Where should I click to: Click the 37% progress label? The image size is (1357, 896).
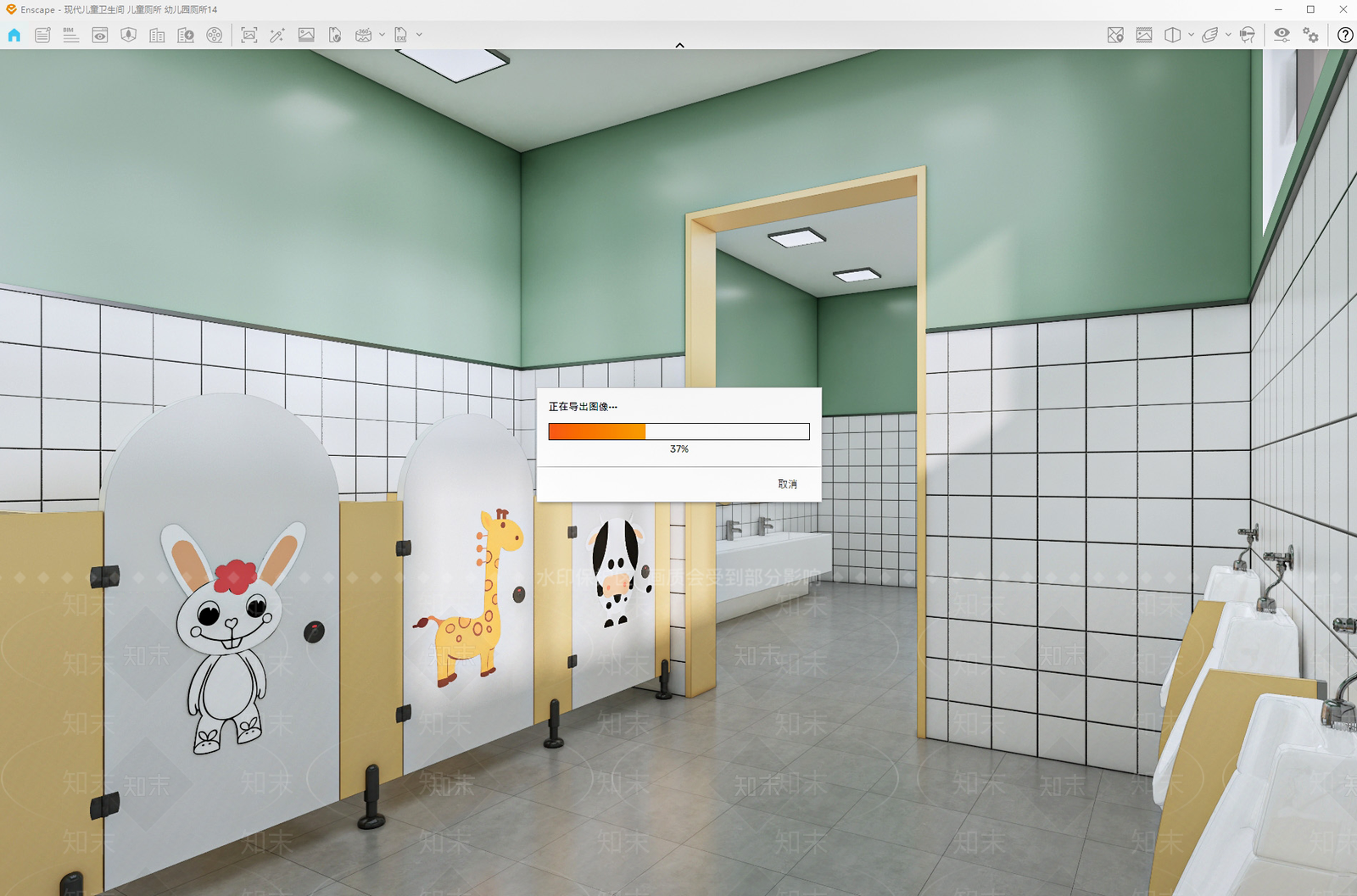679,449
